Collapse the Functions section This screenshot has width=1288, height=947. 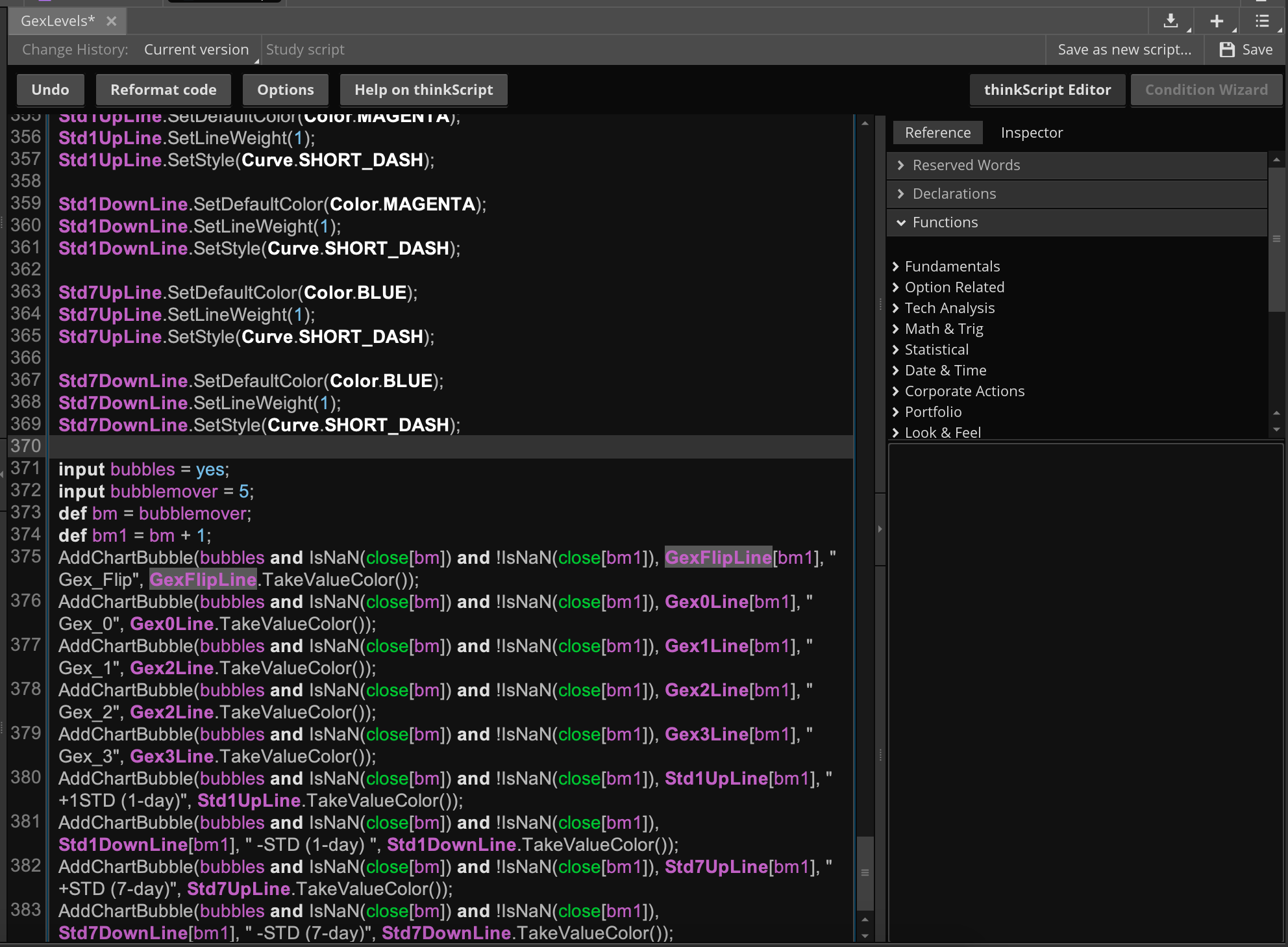[x=1076, y=222]
